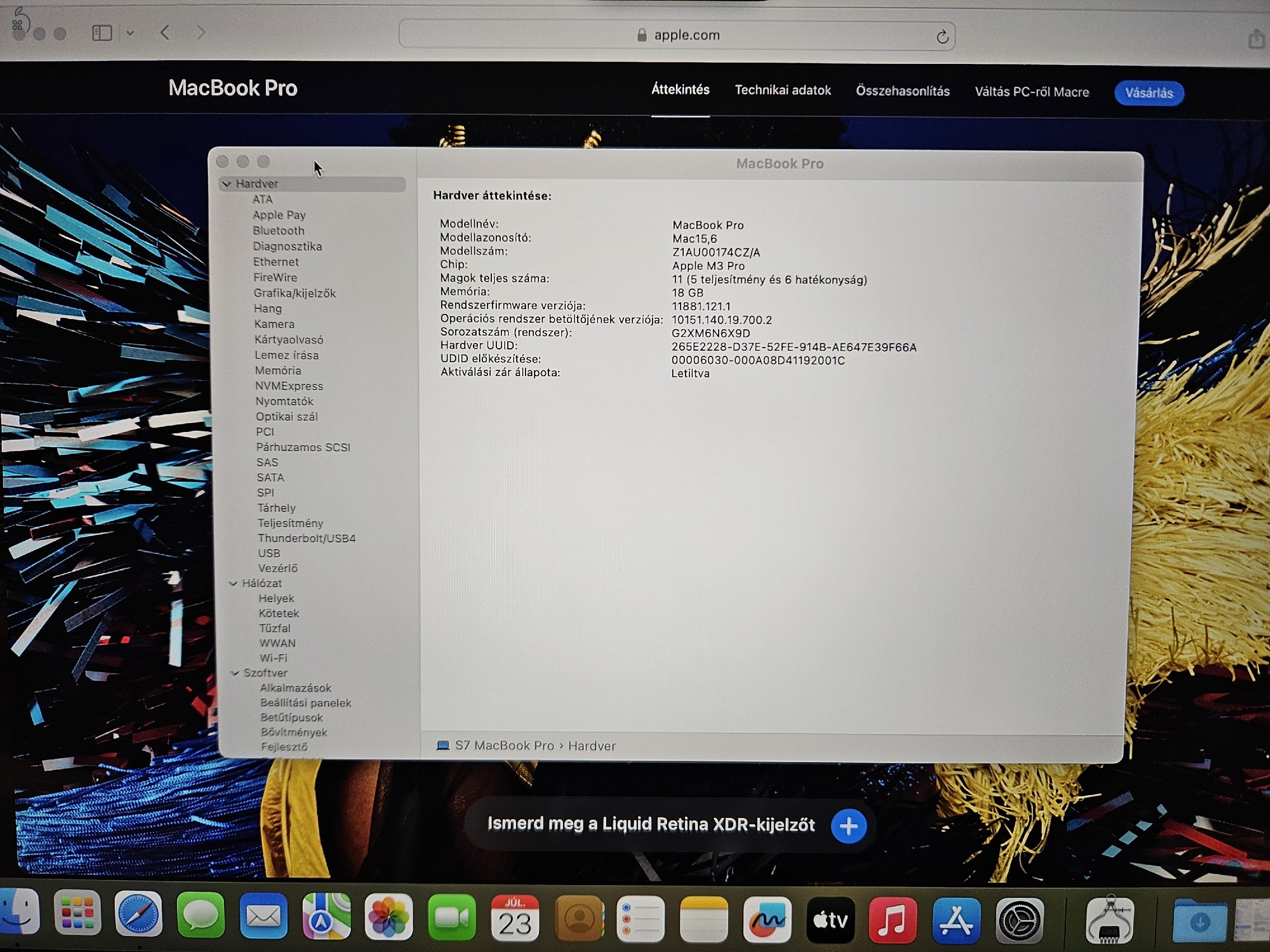Select Tűzfal in sidebar
The width and height of the screenshot is (1270, 952).
(x=274, y=628)
